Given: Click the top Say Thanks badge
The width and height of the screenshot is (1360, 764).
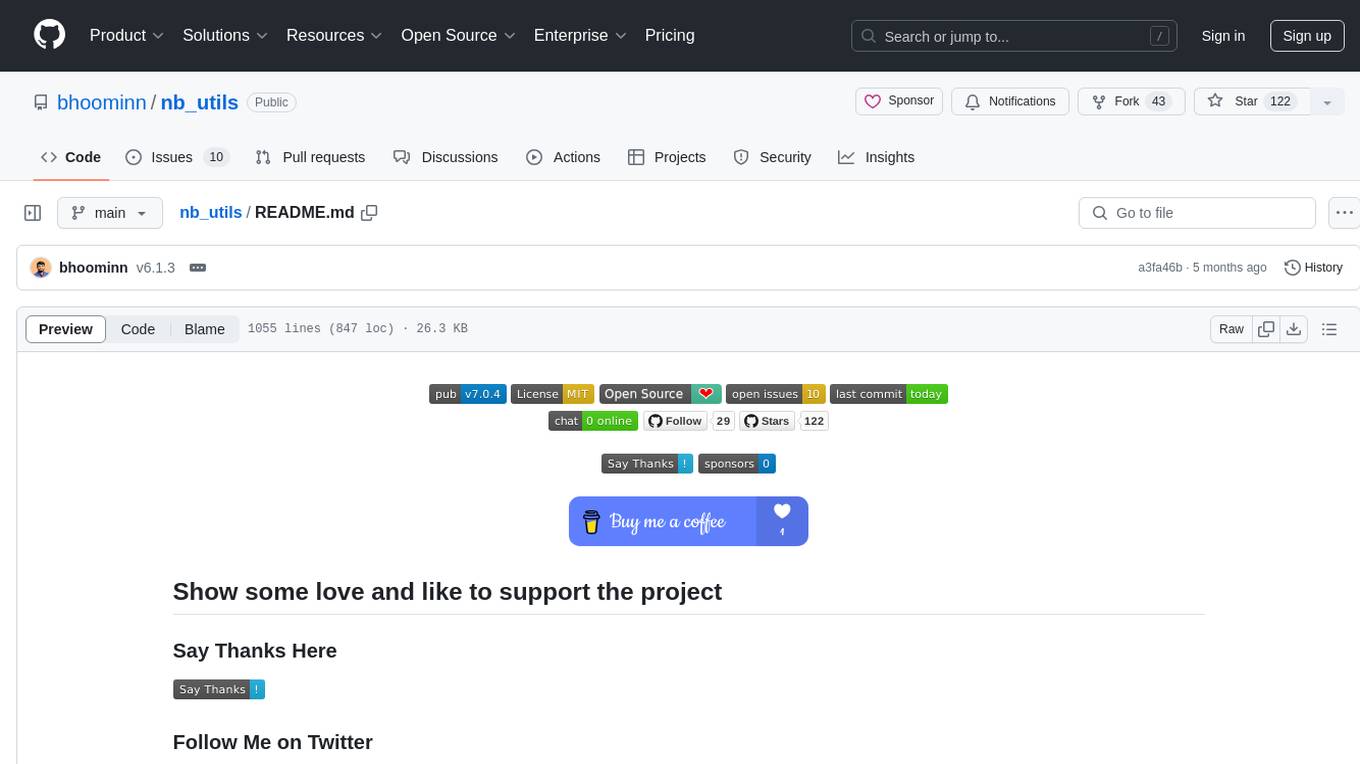Looking at the screenshot, I should tap(647, 464).
